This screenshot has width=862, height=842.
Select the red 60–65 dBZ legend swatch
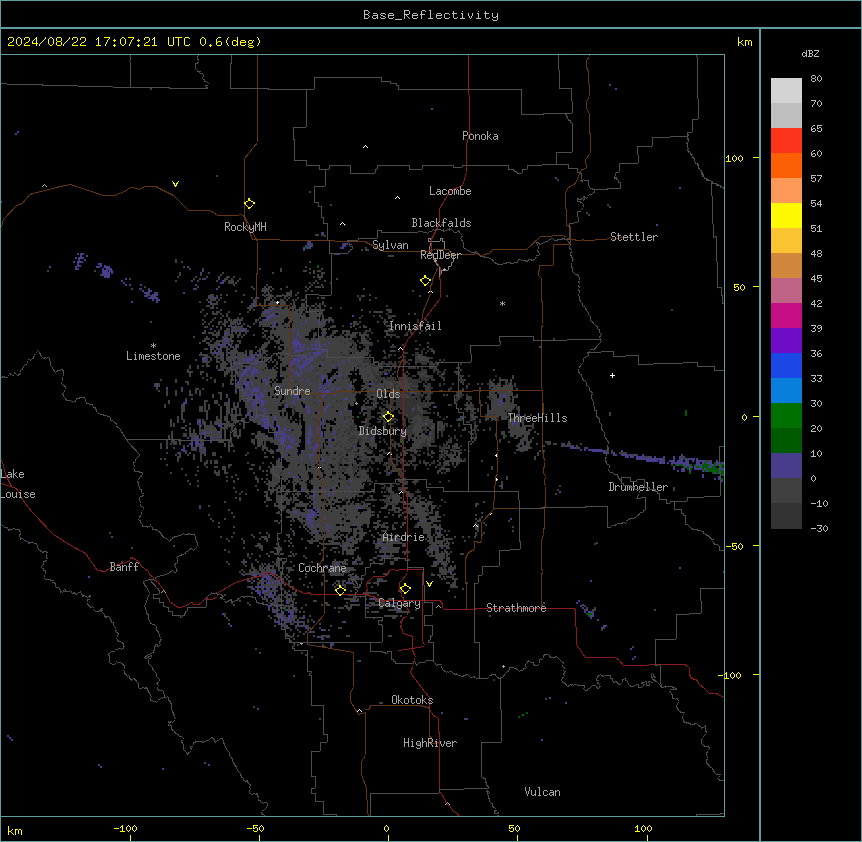pyautogui.click(x=786, y=141)
